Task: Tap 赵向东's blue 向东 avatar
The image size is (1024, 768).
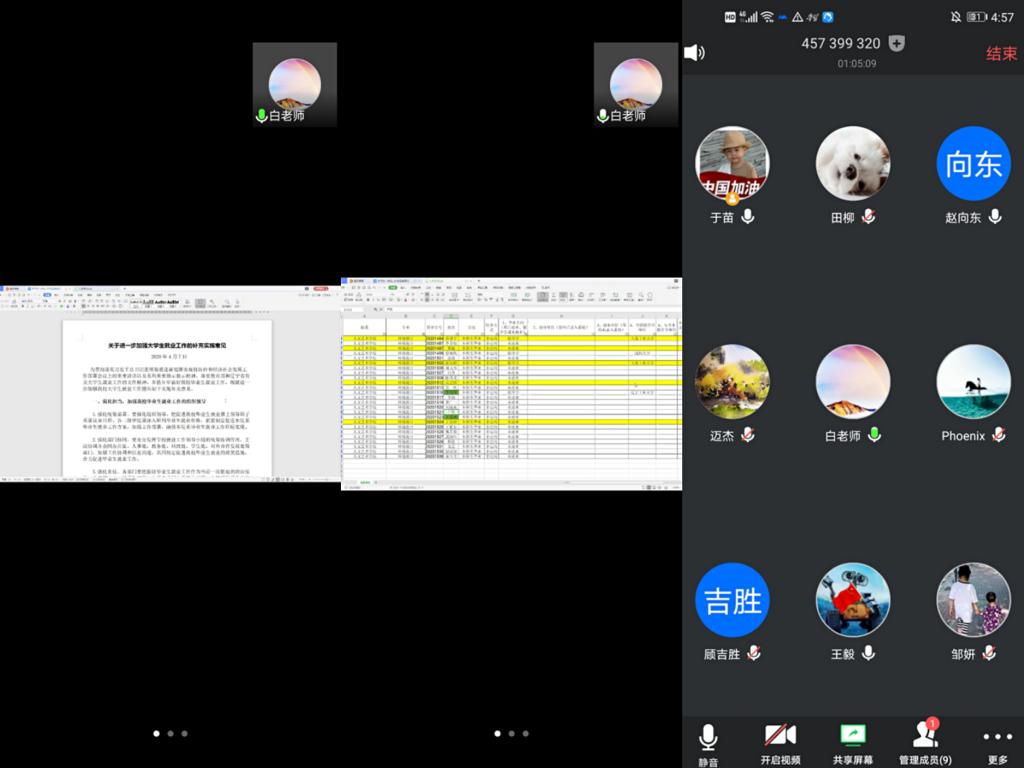Action: pyautogui.click(x=973, y=164)
